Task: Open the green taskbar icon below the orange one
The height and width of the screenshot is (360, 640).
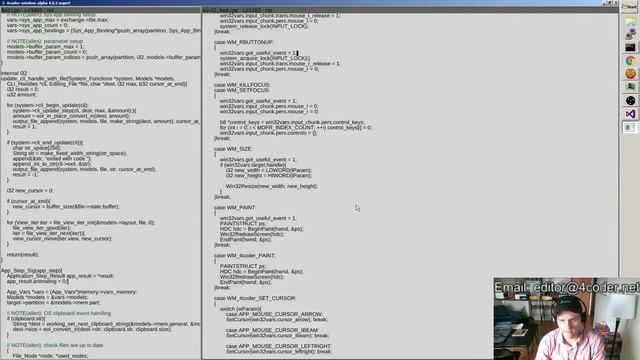Action: tap(630, 87)
